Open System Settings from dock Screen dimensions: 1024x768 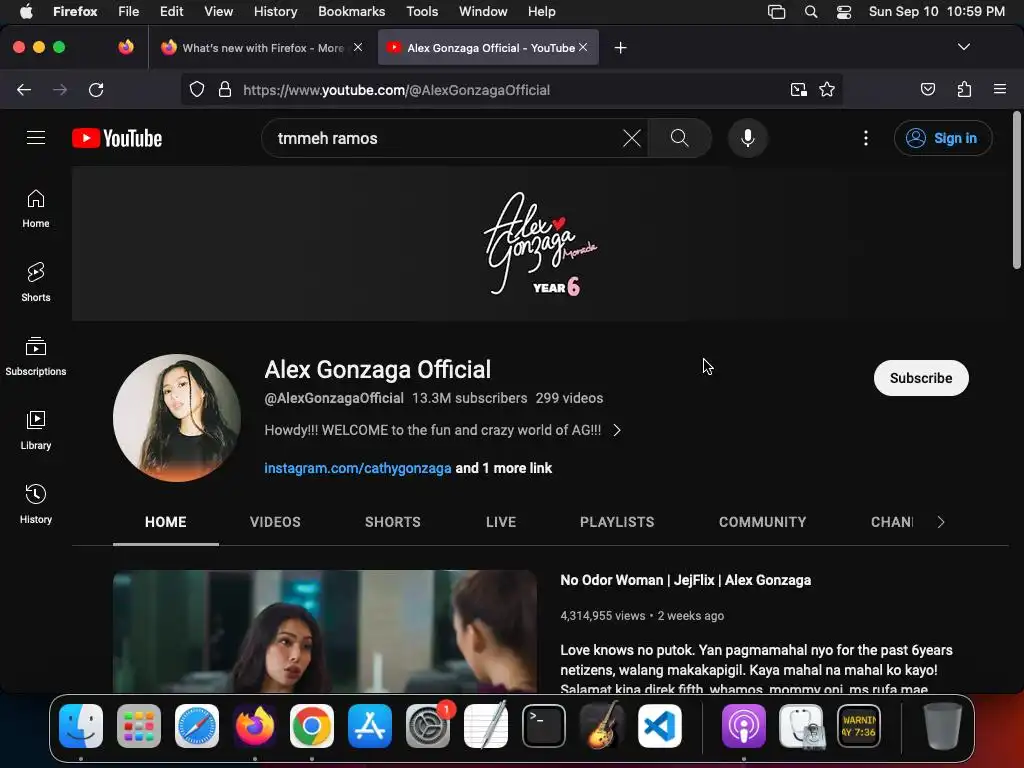pyautogui.click(x=428, y=726)
